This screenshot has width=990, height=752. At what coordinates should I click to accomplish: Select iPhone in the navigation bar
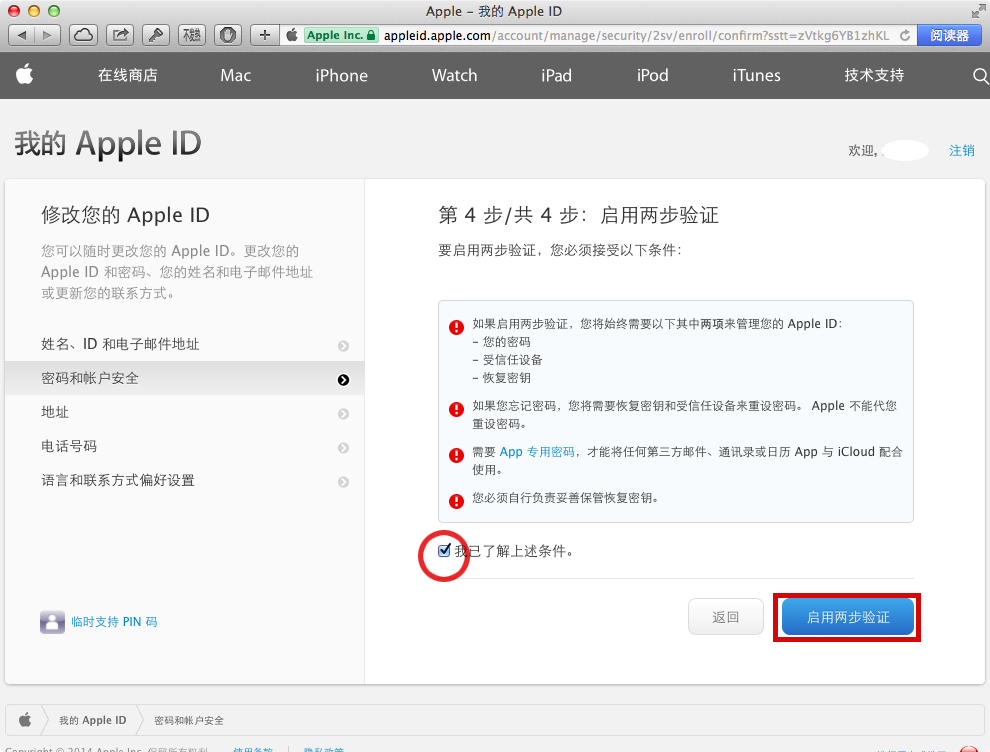pos(342,75)
